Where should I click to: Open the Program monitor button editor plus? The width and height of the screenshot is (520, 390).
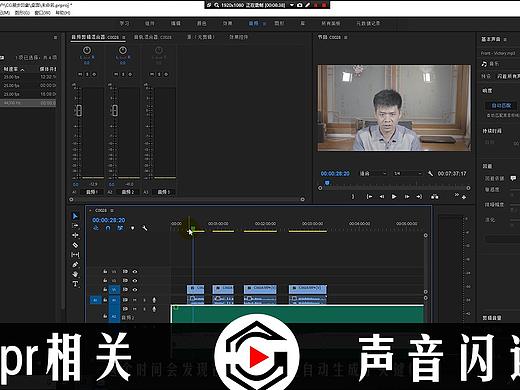pyautogui.click(x=464, y=197)
